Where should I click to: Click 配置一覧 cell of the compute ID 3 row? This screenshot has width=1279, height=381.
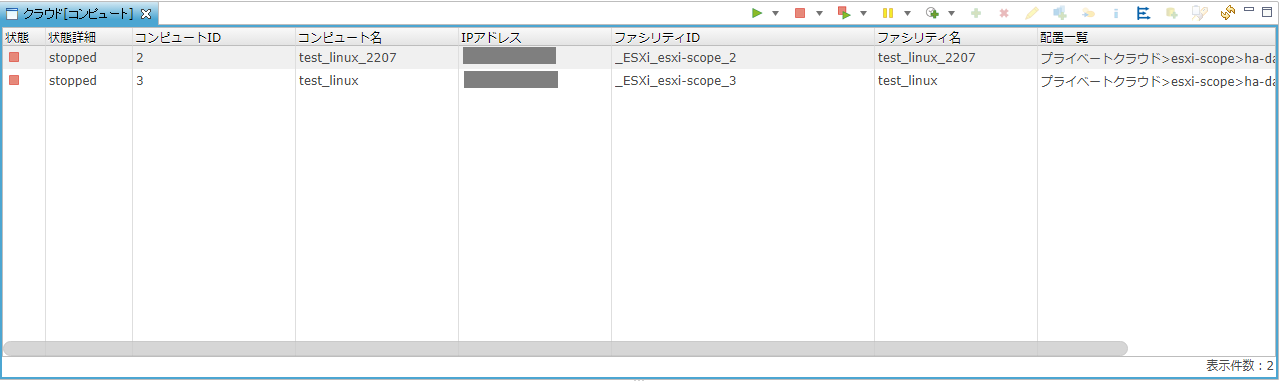1157,81
